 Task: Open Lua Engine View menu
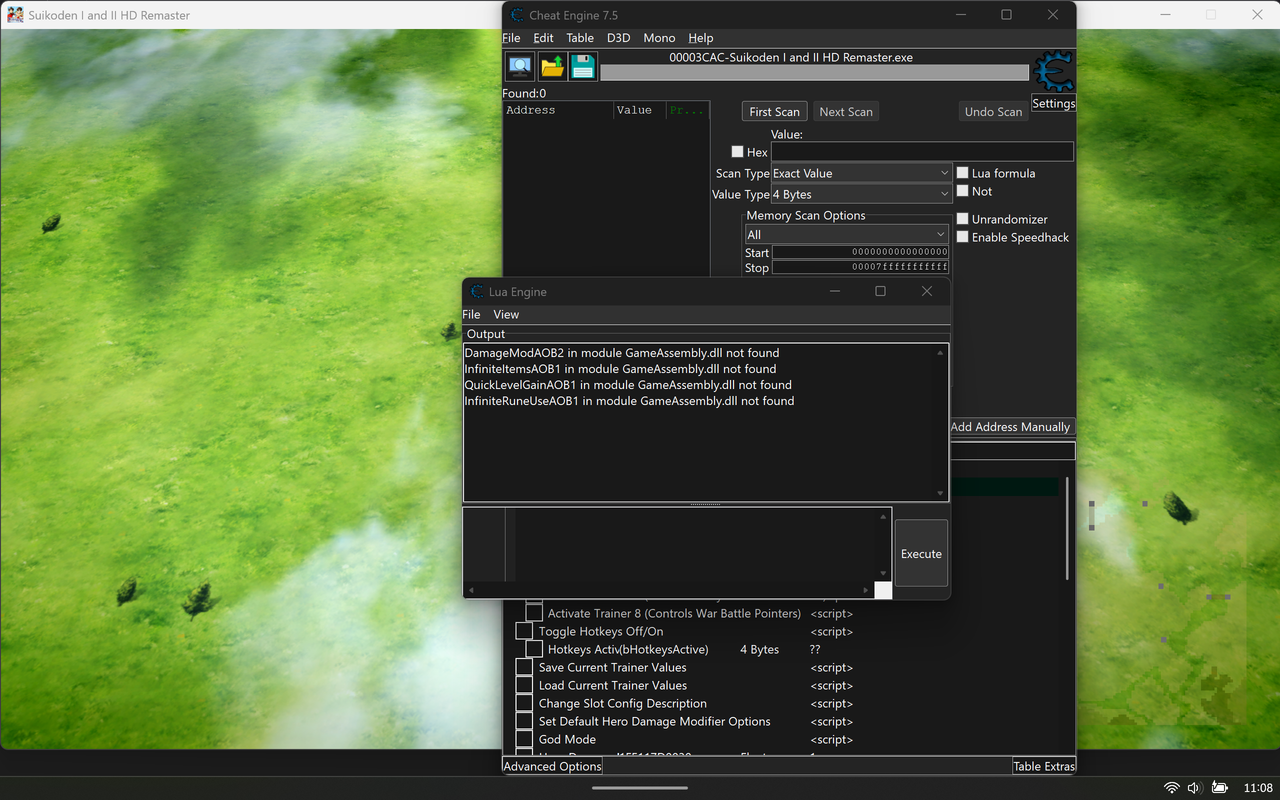point(506,314)
